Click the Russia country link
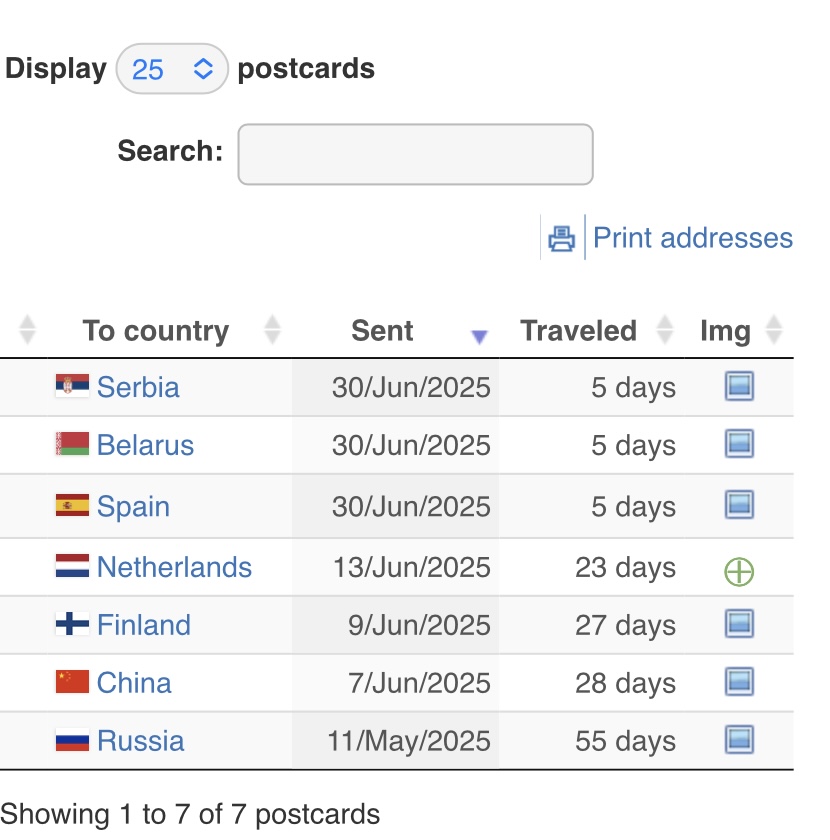 (140, 740)
